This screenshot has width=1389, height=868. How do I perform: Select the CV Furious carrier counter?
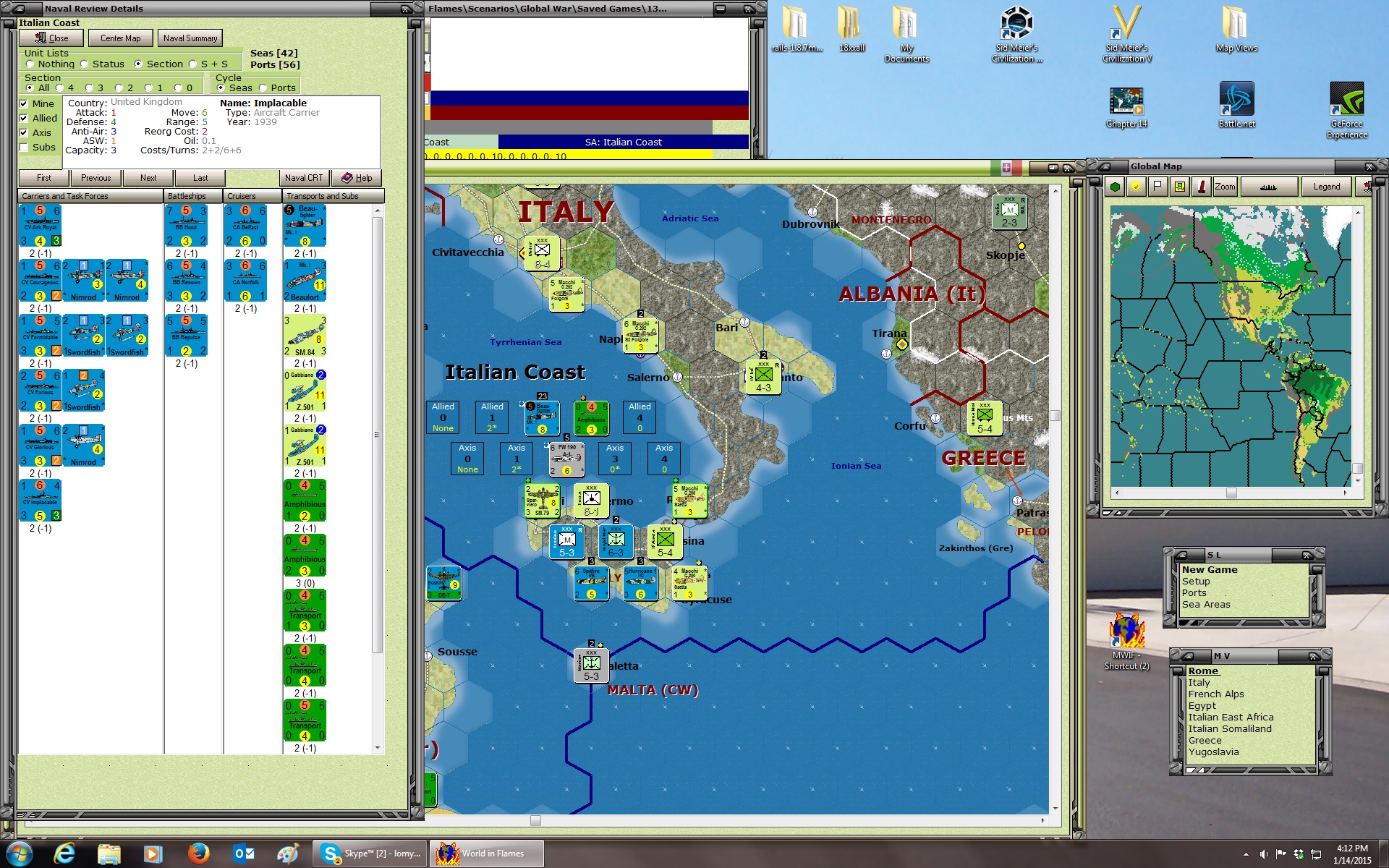pyautogui.click(x=41, y=391)
